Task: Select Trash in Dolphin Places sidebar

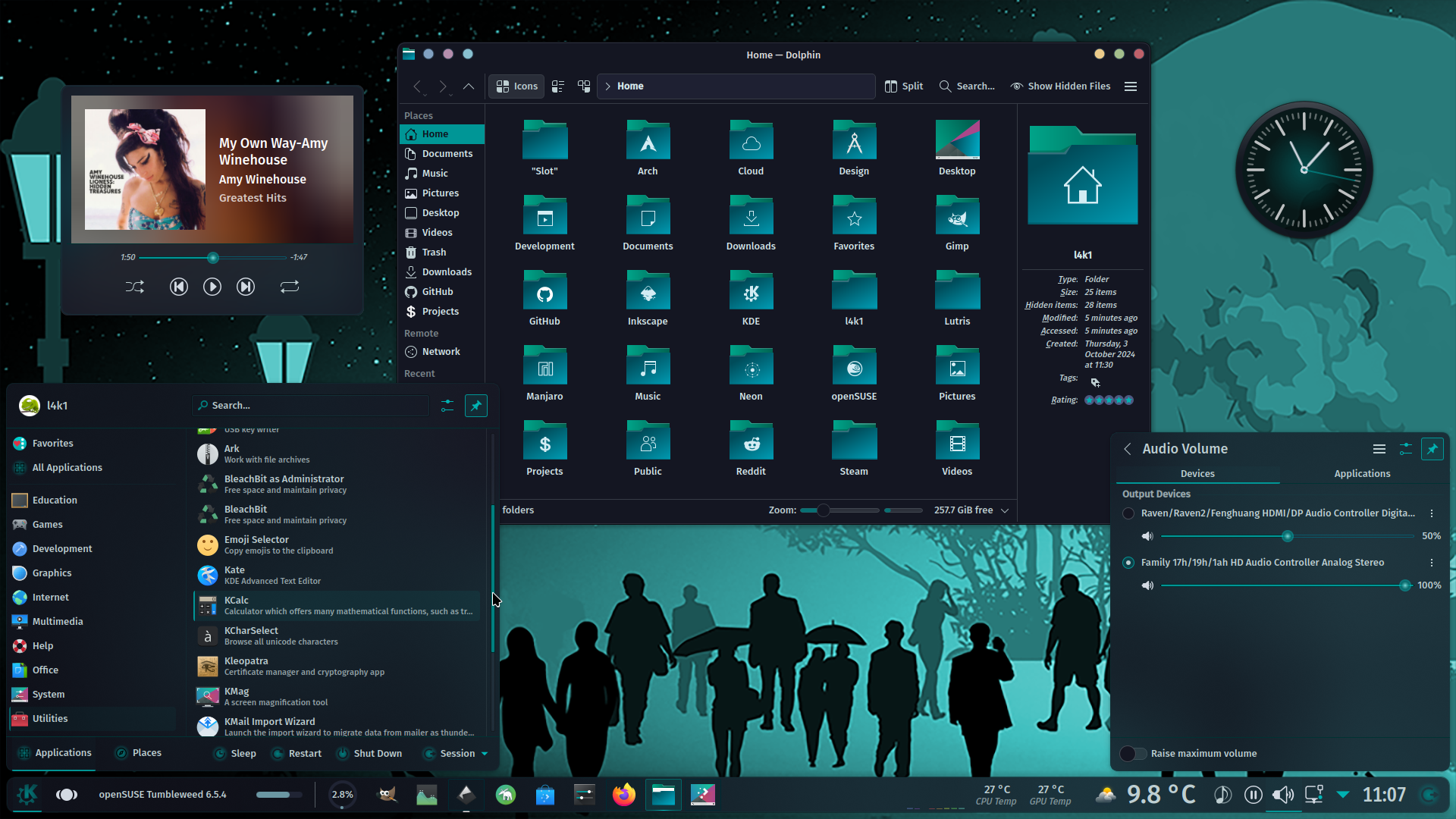Action: click(x=442, y=253)
